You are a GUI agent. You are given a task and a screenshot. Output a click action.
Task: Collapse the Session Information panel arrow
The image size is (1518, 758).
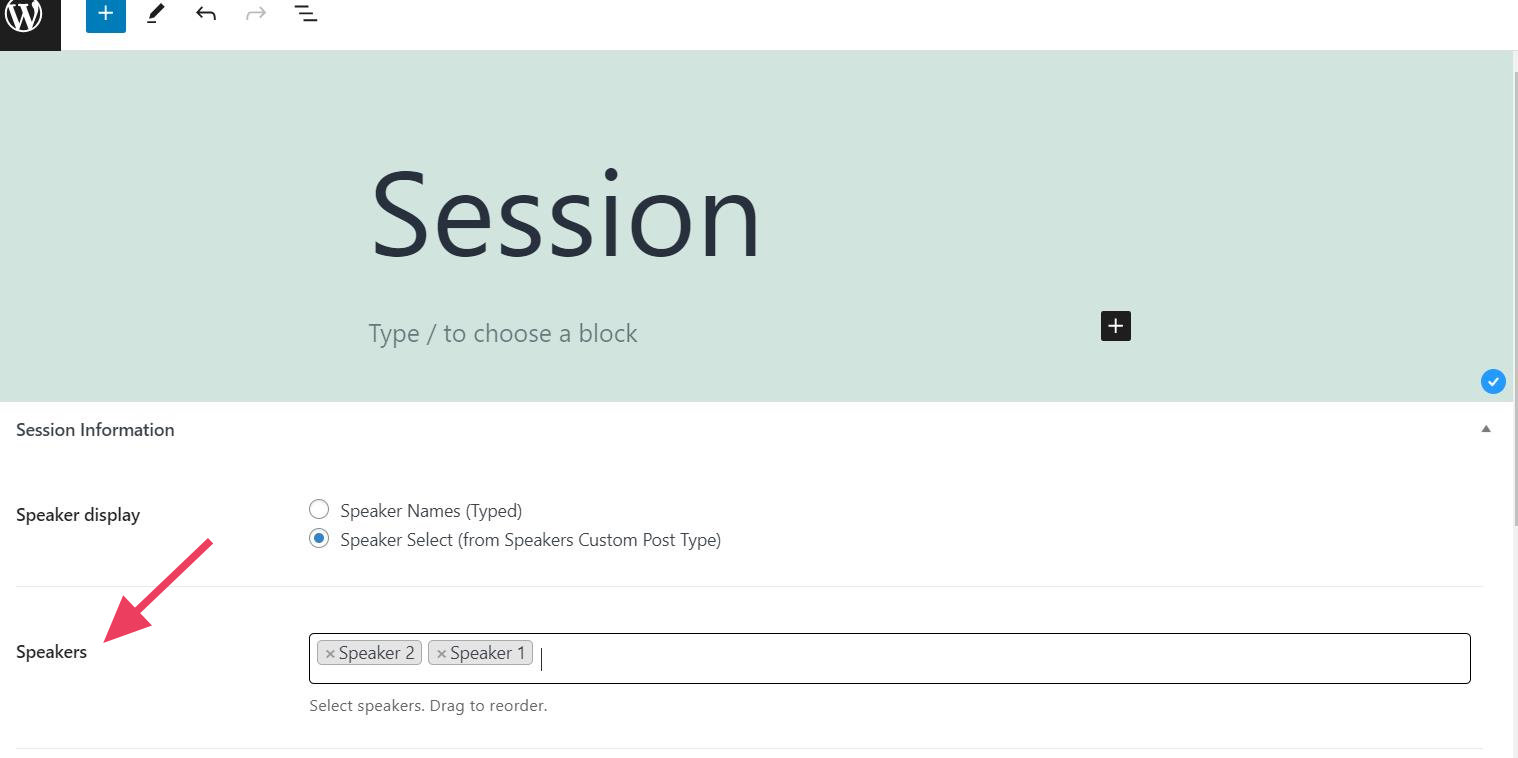pyautogui.click(x=1486, y=429)
